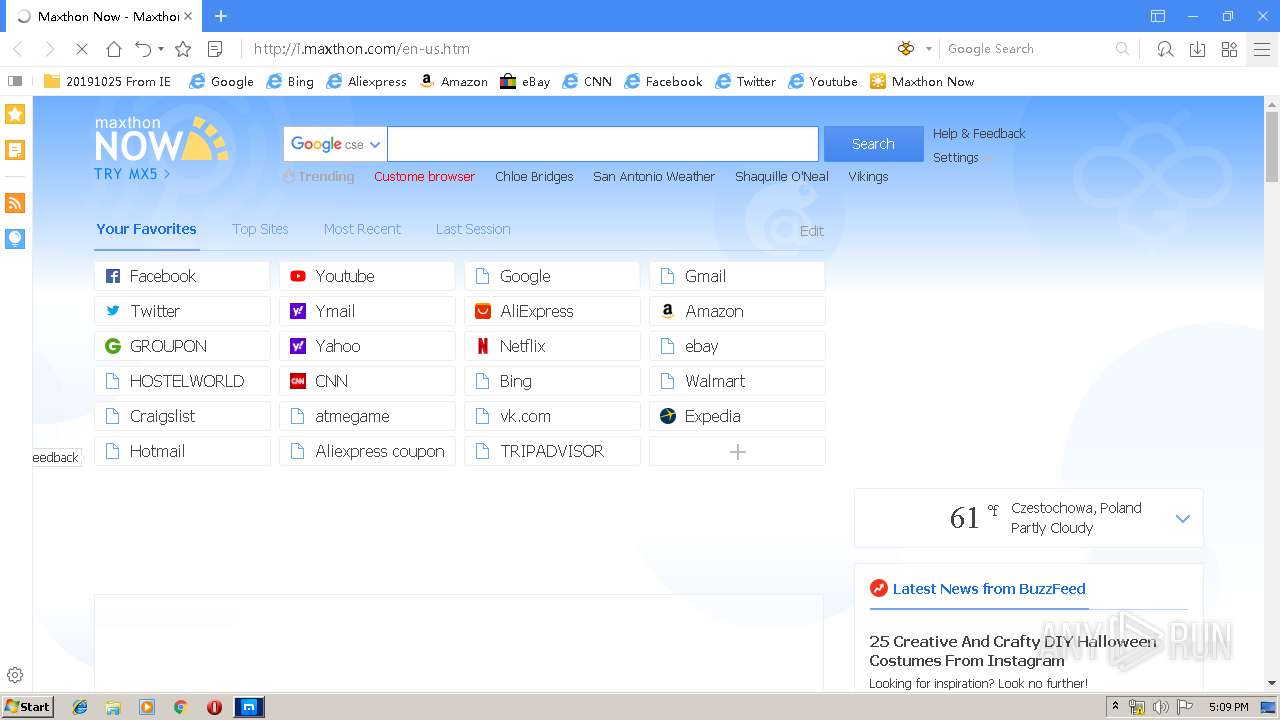The width and height of the screenshot is (1280, 720).
Task: Open Chrome from the taskbar
Action: [181, 707]
